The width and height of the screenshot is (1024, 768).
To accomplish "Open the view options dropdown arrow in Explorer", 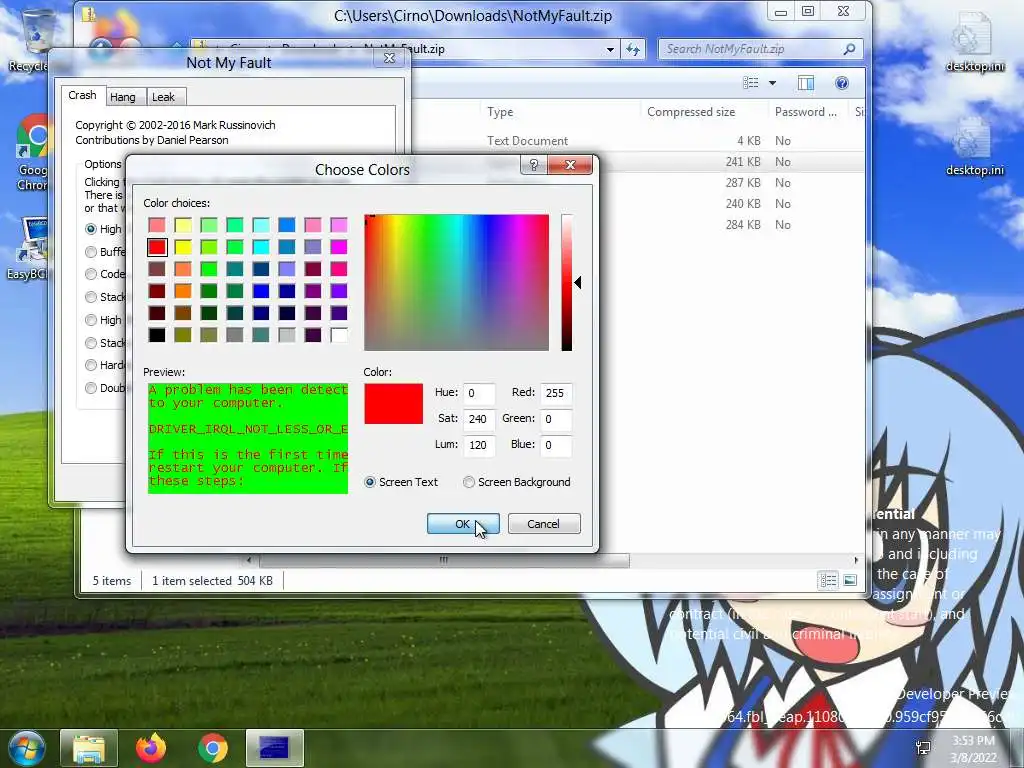I will coord(773,83).
